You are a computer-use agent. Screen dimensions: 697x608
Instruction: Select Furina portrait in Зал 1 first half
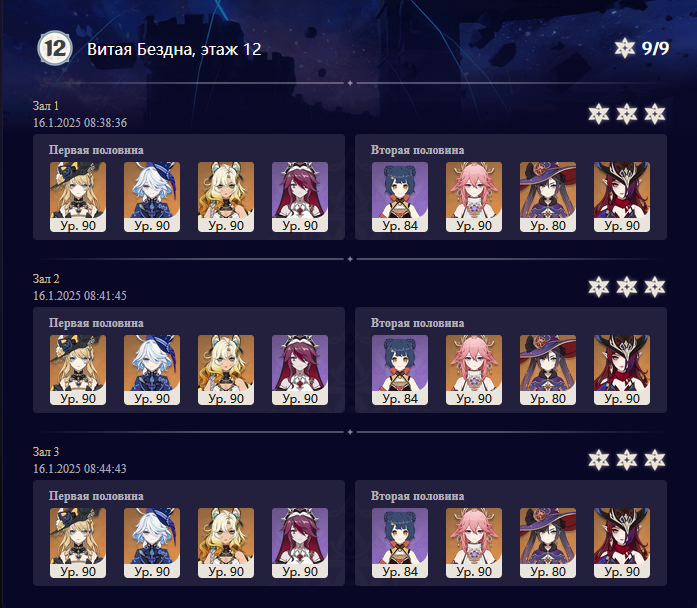tap(152, 197)
